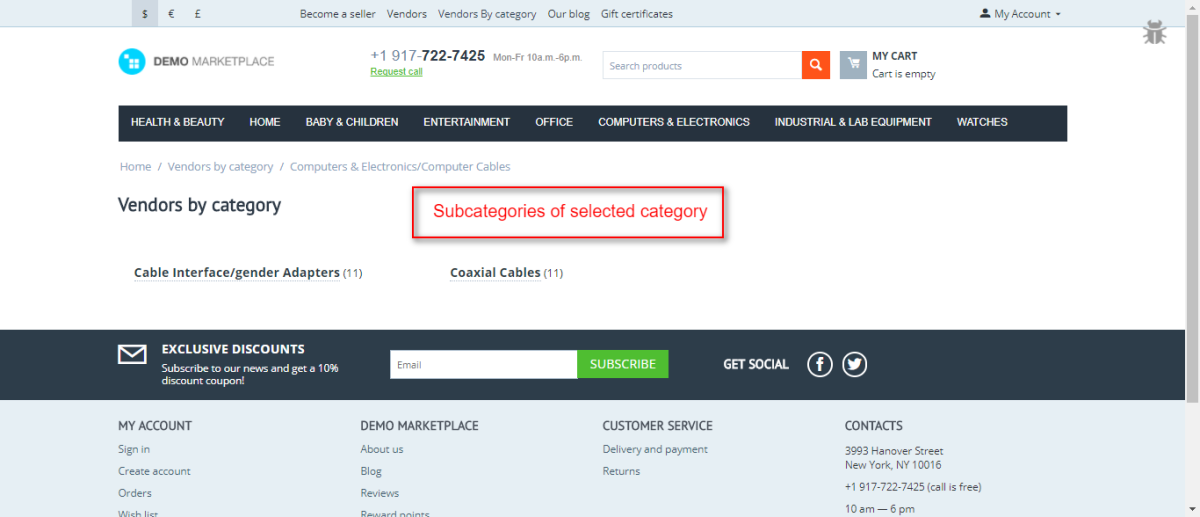Visit the Our blog link
This screenshot has height=517, width=1200.
(569, 14)
